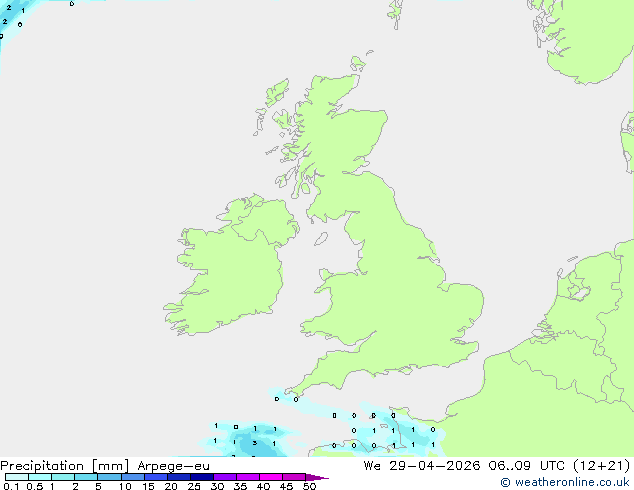Click the "Arpege-eu" model name text
This screenshot has width=634, height=490.
[173, 466]
